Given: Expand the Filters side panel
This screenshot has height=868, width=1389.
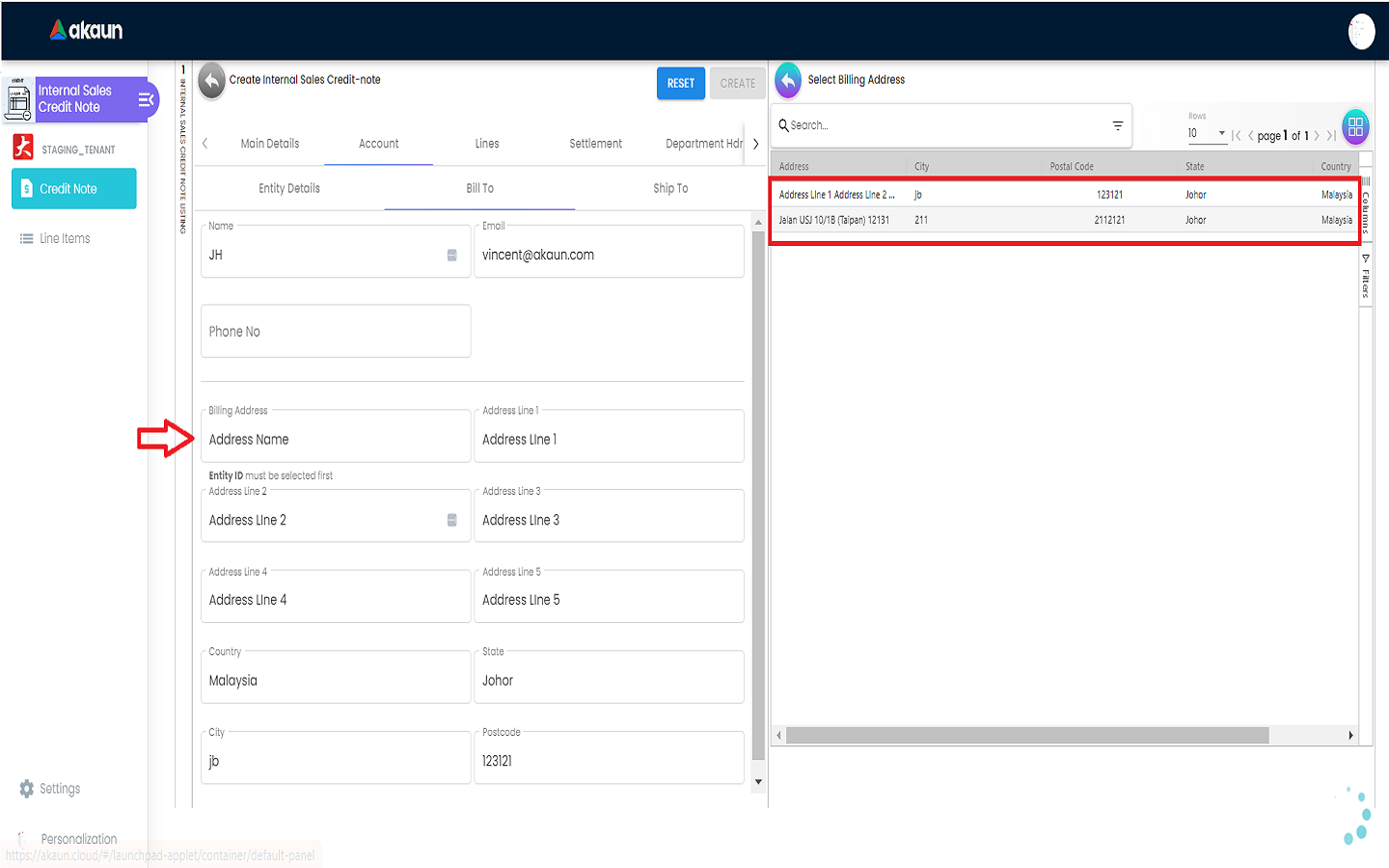Looking at the screenshot, I should pos(1365,278).
